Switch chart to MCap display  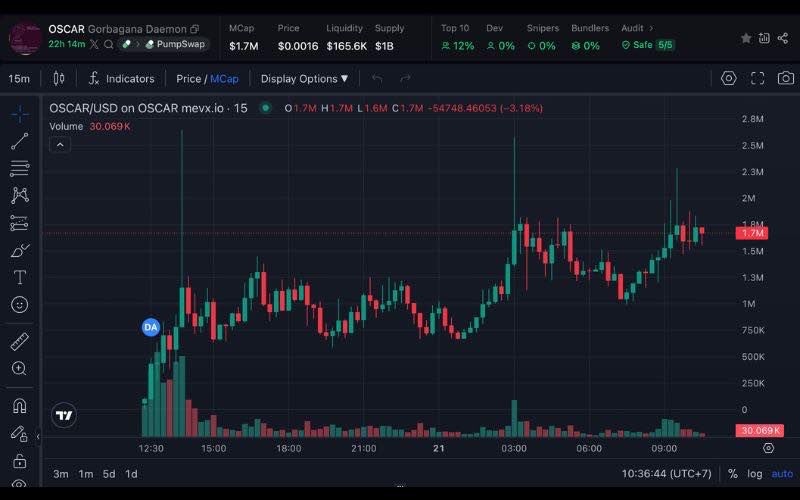click(224, 79)
